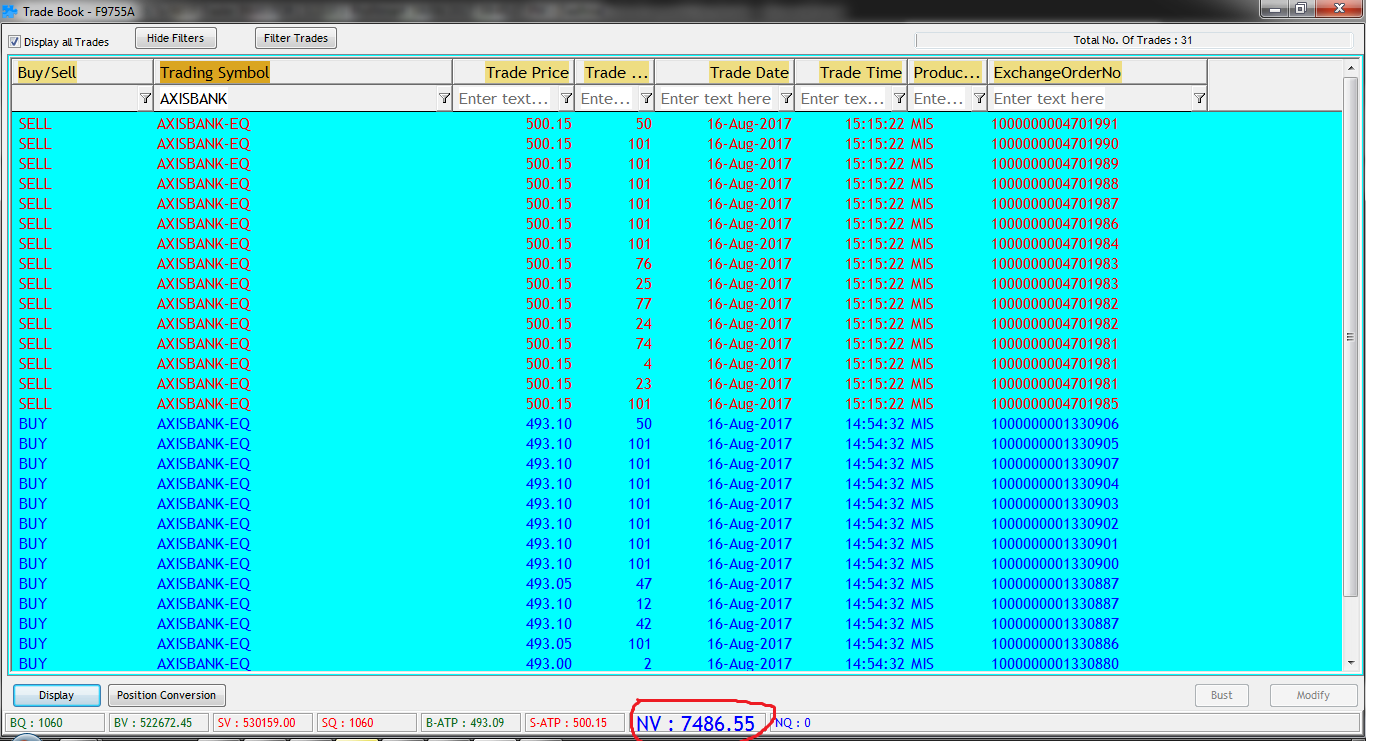Select SELL row with order 1000000004701989
This screenshot has height=741, width=1380.
coord(676,164)
